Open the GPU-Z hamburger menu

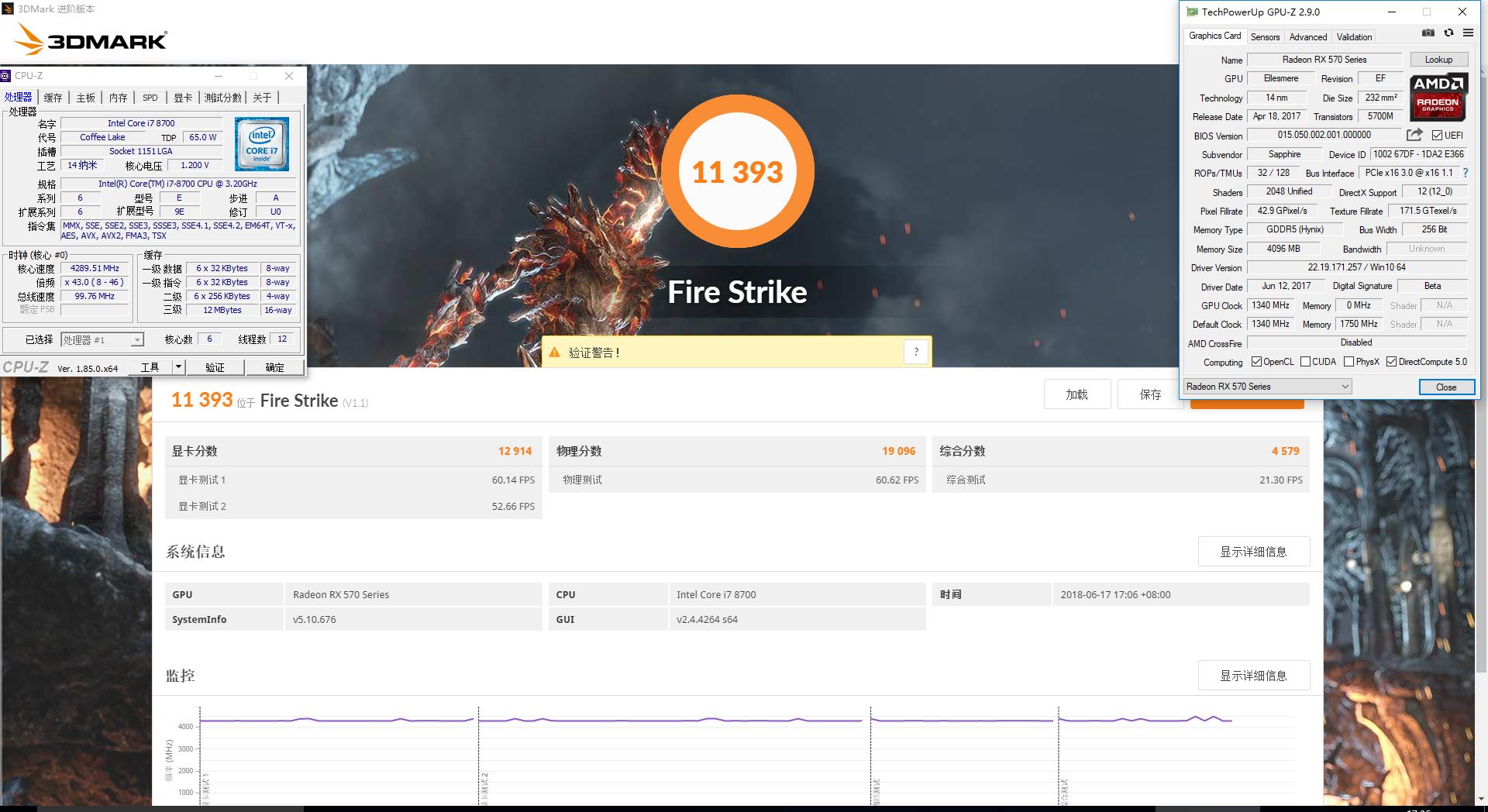tap(1468, 33)
